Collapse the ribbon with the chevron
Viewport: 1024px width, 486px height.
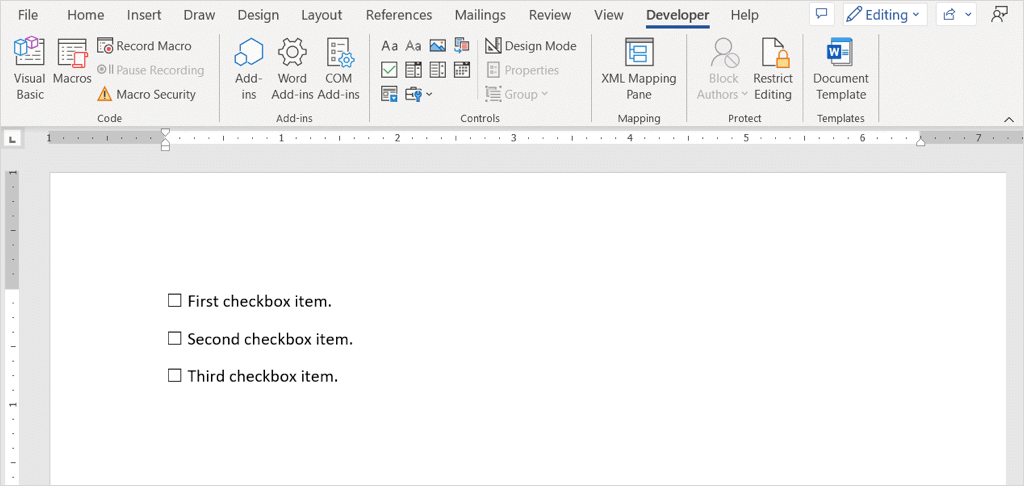coord(1009,119)
